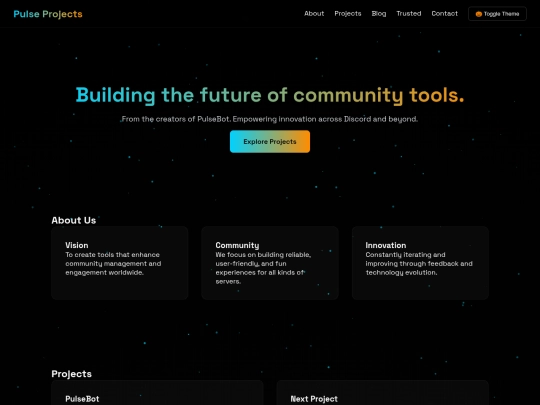Click the Pulse Projects logo

[x=48, y=14]
